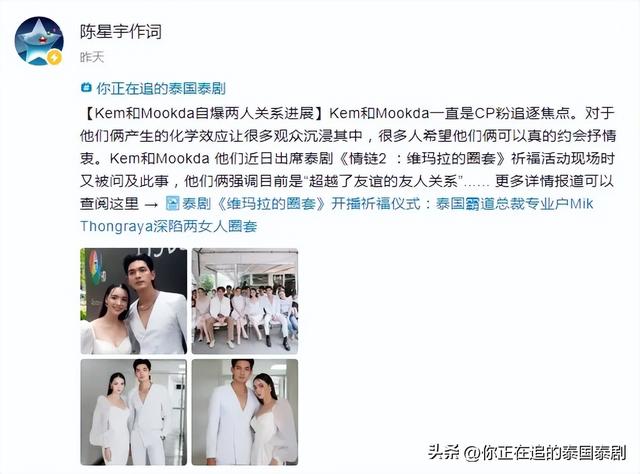Click the text 更多详情报道可以 in the post
The height and width of the screenshot is (474, 640).
click(554, 181)
